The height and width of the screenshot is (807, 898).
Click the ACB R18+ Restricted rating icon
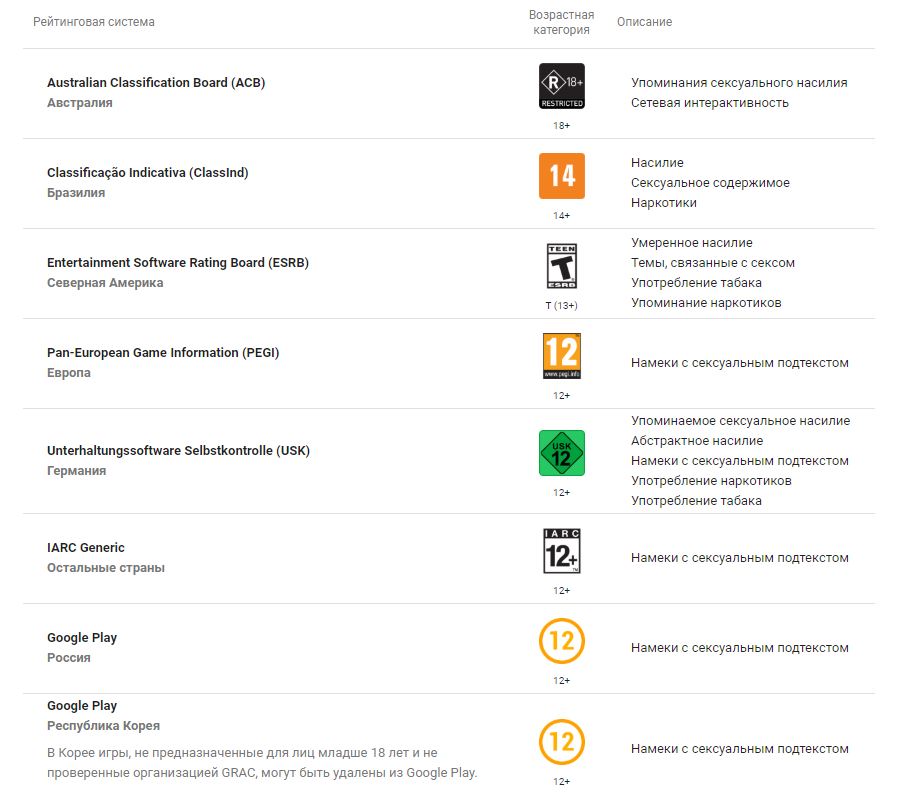click(561, 86)
